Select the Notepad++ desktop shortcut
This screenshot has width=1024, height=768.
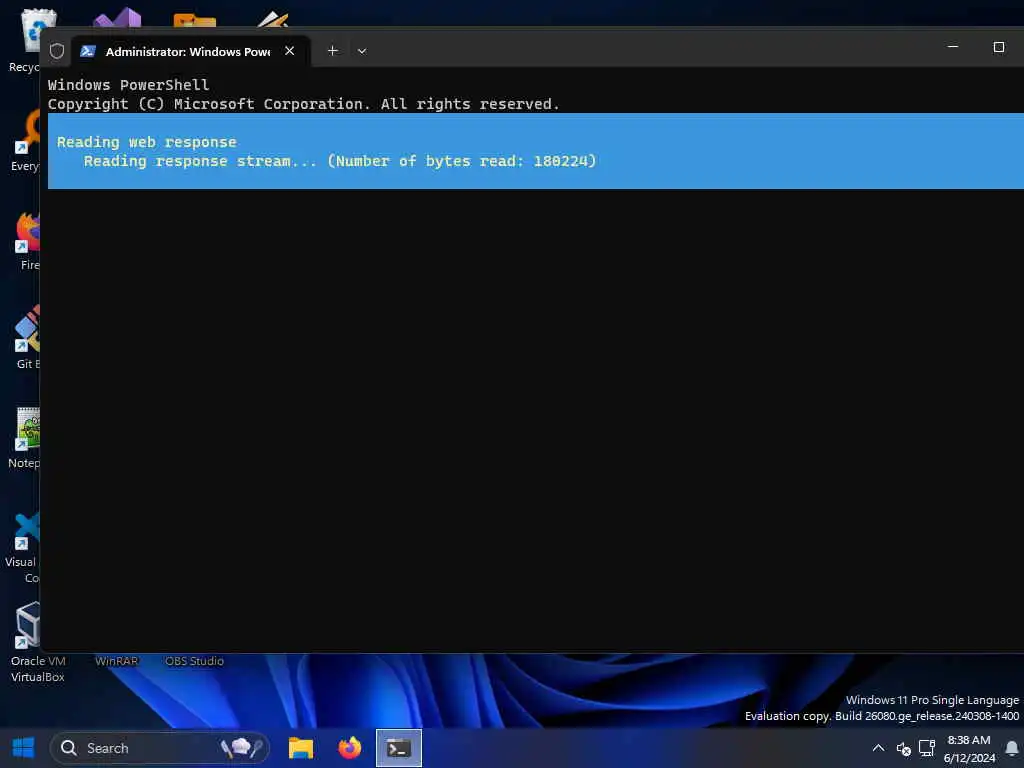coord(26,438)
